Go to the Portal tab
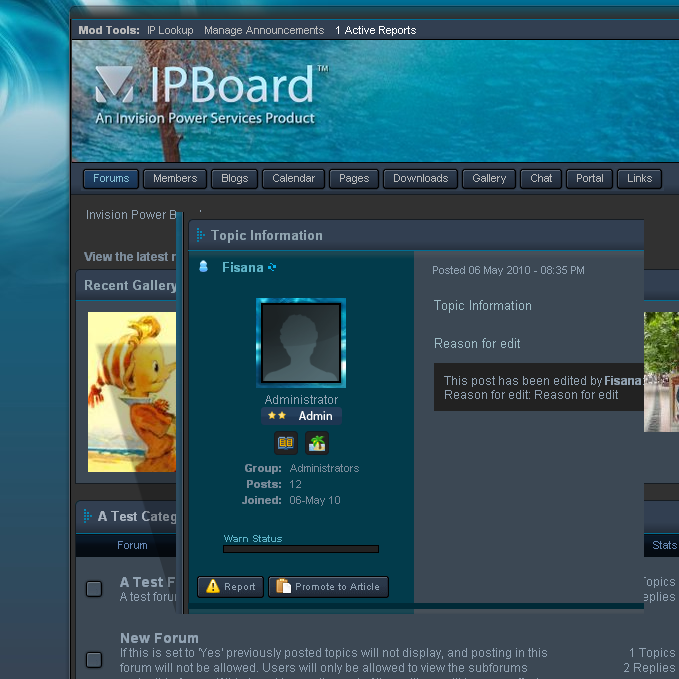Image resolution: width=679 pixels, height=679 pixels. [589, 178]
